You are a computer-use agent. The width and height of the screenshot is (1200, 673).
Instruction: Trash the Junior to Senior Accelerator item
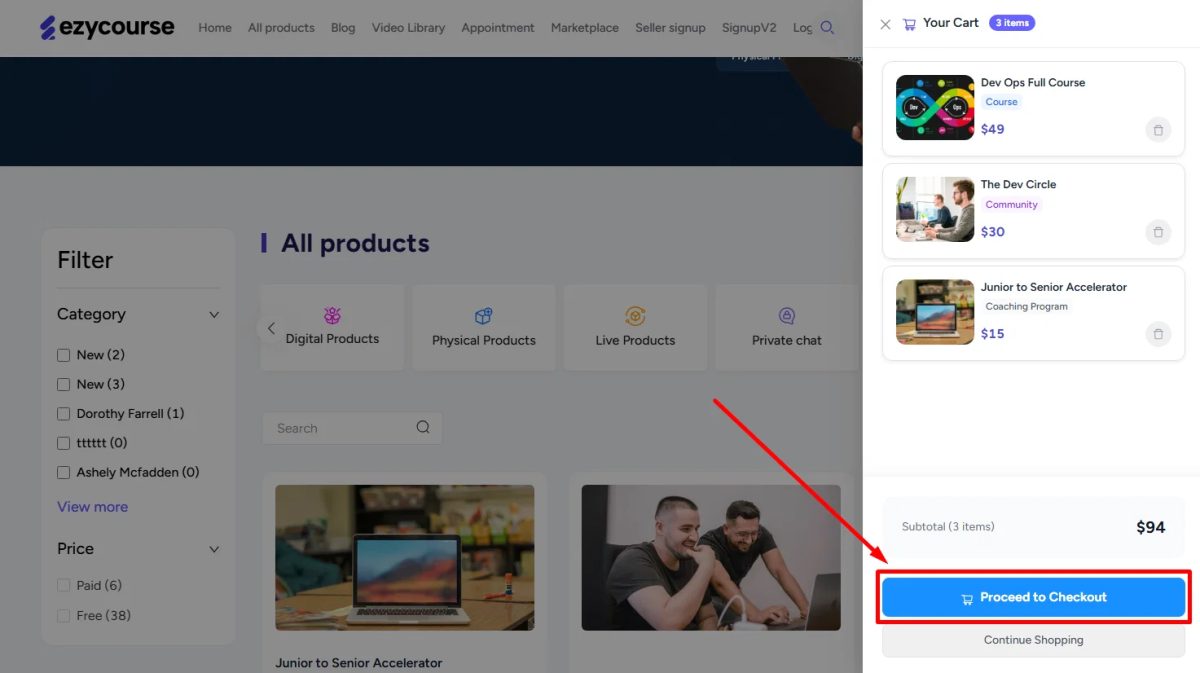click(x=1158, y=334)
